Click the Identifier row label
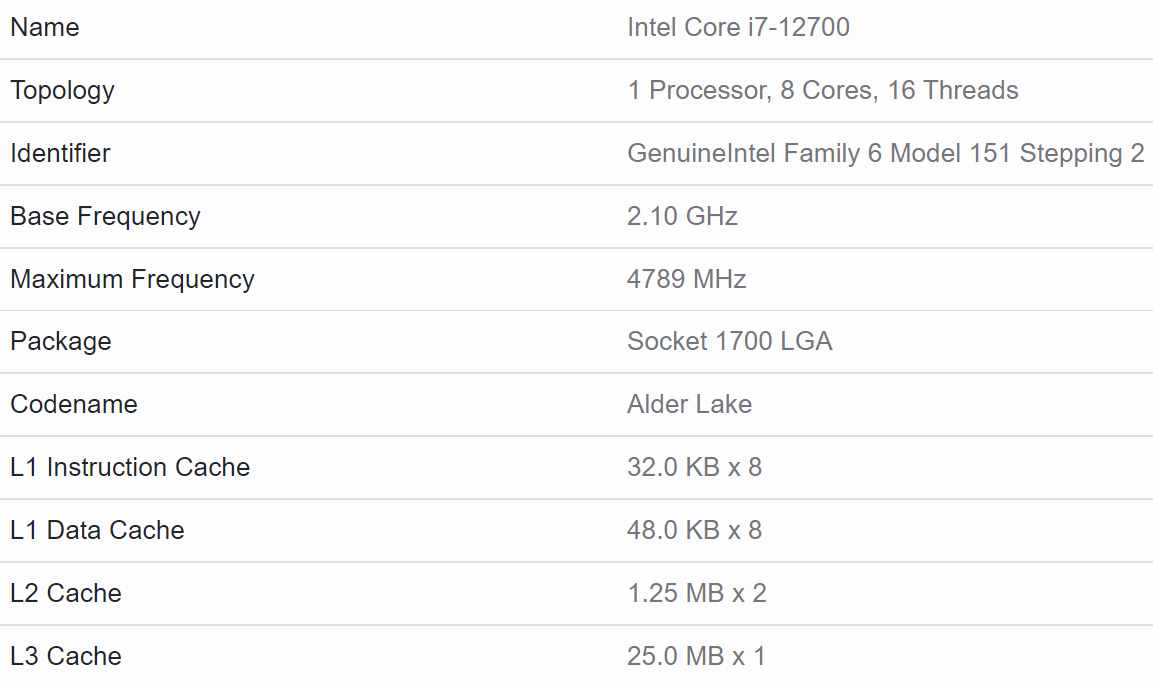 click(x=60, y=153)
